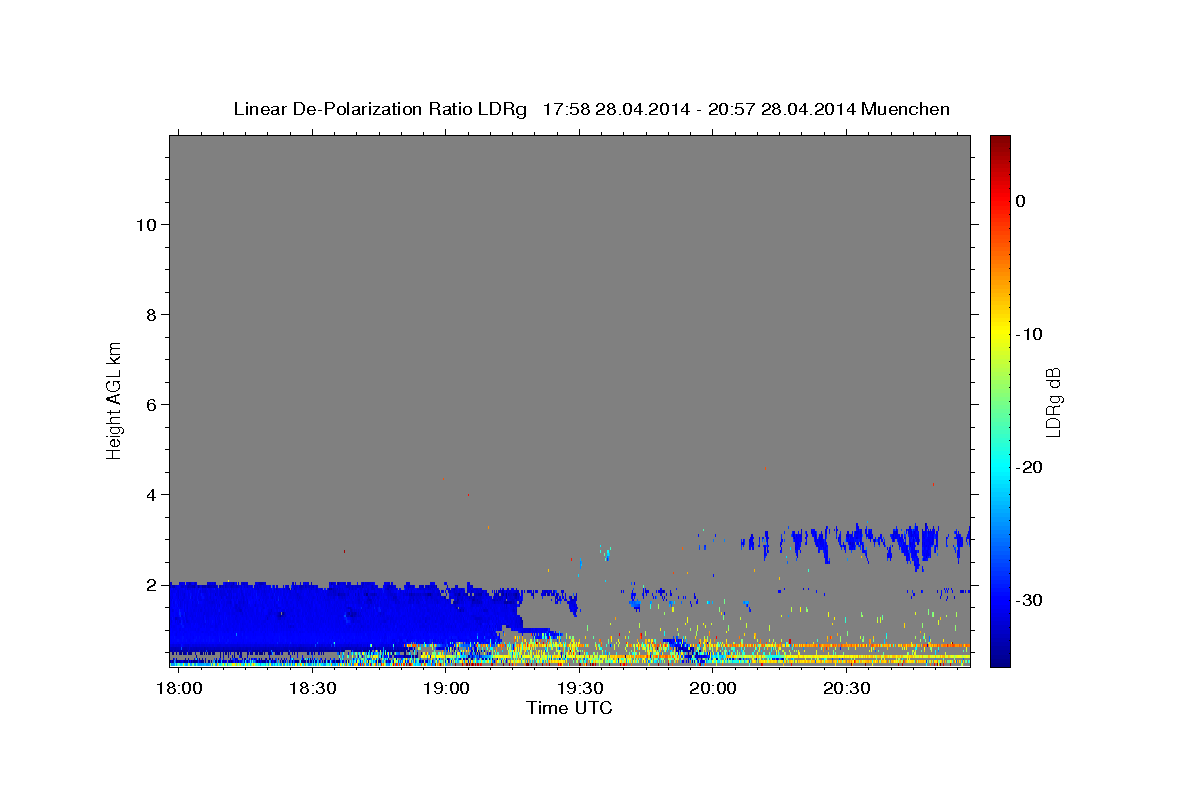1200x800 pixels.
Task: Click the height tick label 6
Action: point(151,405)
